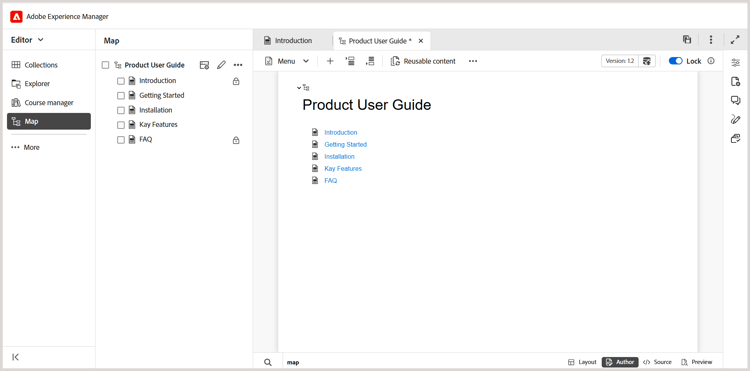Image resolution: width=750 pixels, height=371 pixels.
Task: Click the pencil edit icon beside Product User Guide
Action: (x=221, y=65)
